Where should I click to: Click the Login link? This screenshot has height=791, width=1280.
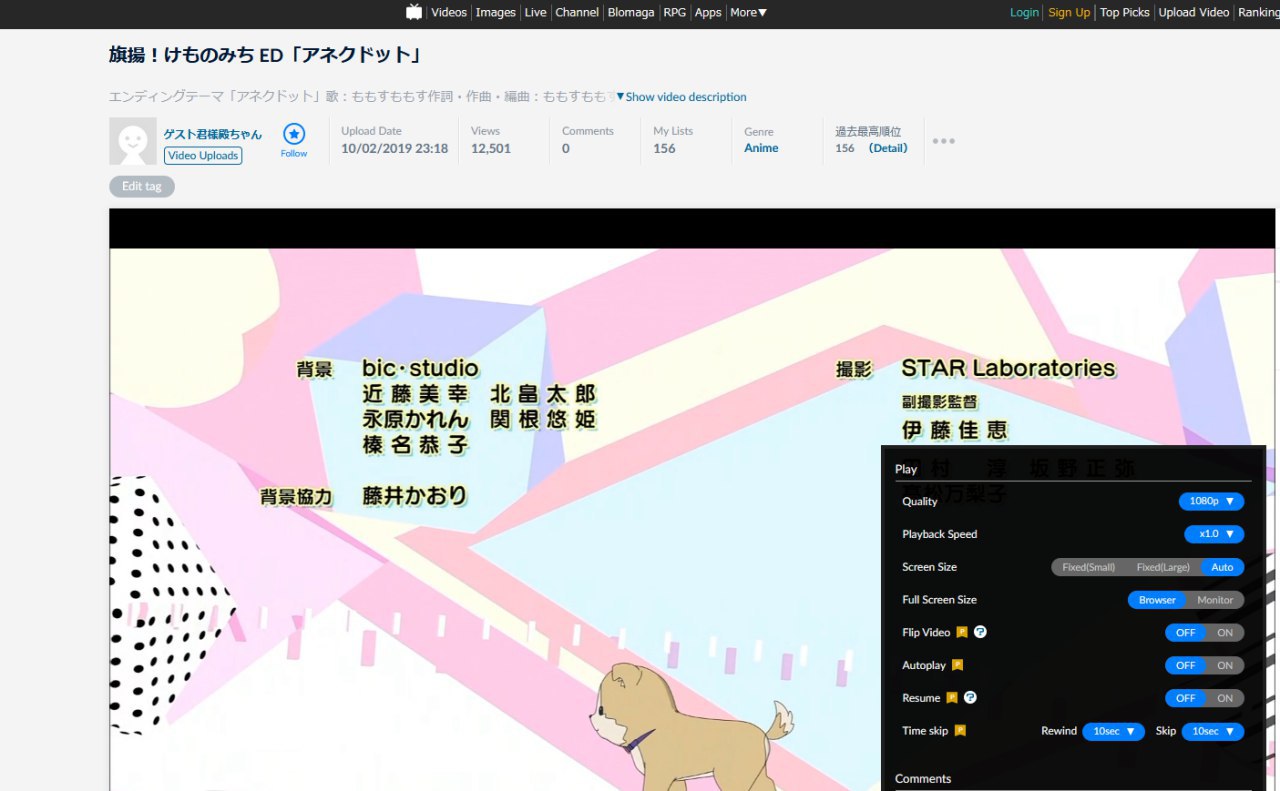tap(1024, 12)
